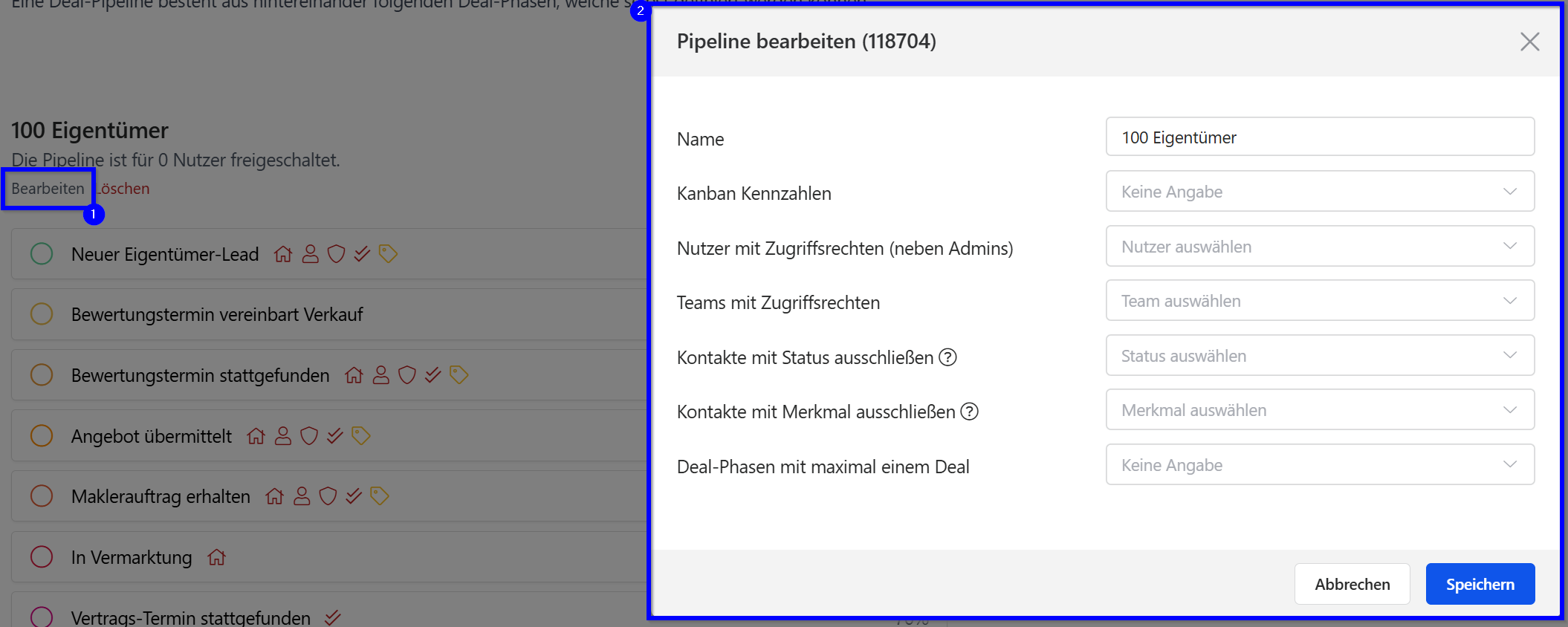Viewport: 1568px width, 627px height.
Task: Open help icon for Kontakte mit Status ausschließen
Action: click(947, 357)
